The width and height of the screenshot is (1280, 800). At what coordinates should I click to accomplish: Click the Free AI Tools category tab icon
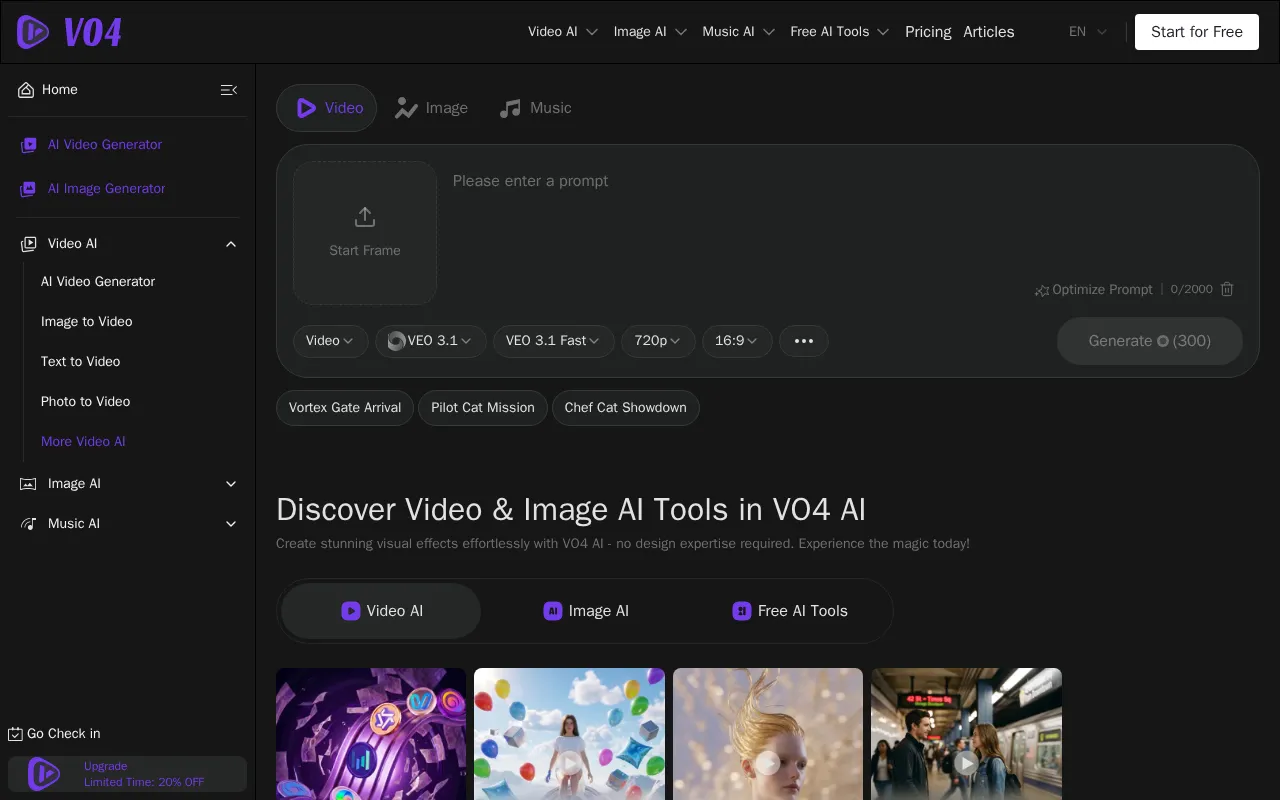(742, 611)
